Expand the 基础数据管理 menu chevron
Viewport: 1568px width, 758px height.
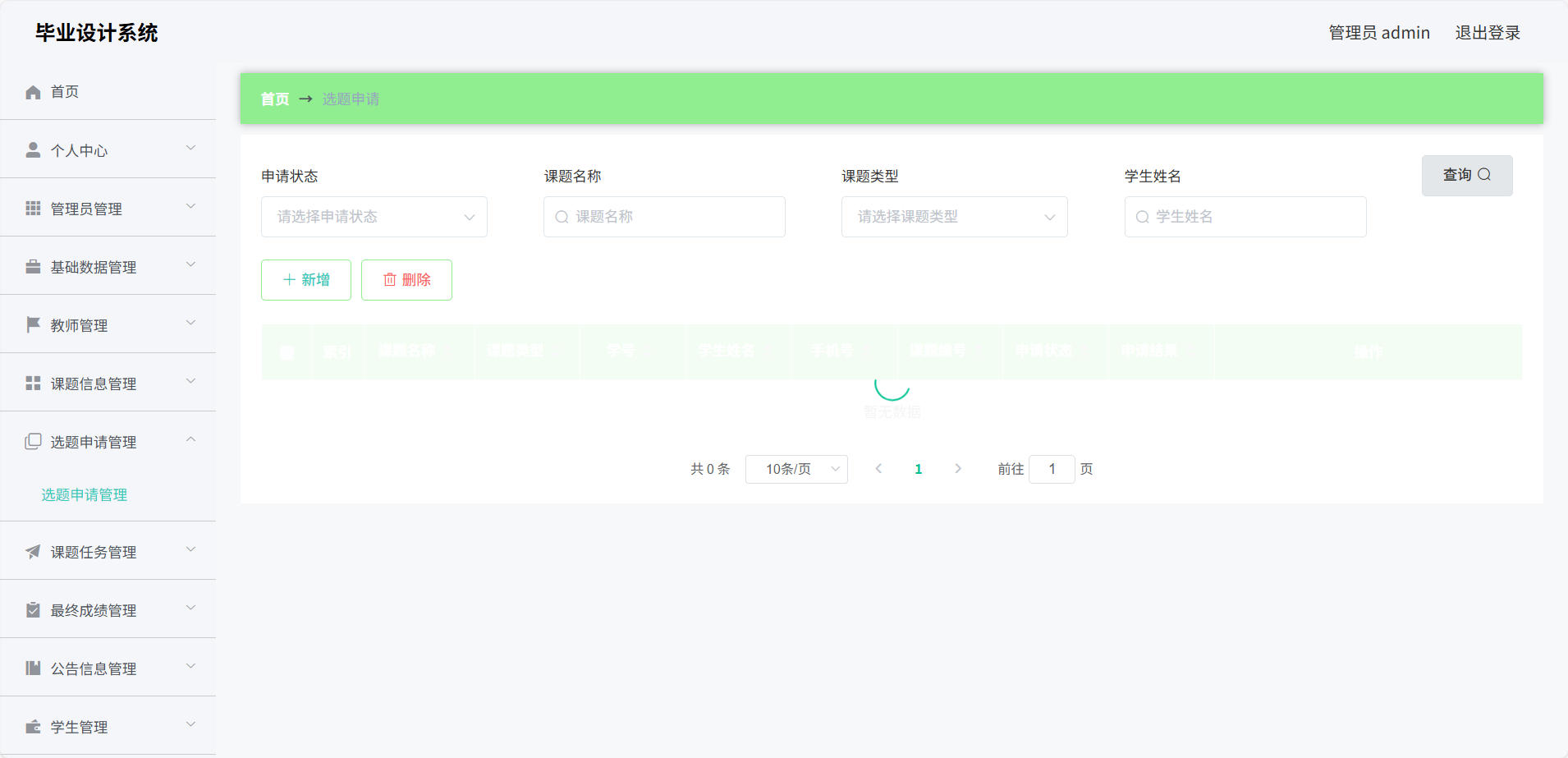(x=190, y=265)
